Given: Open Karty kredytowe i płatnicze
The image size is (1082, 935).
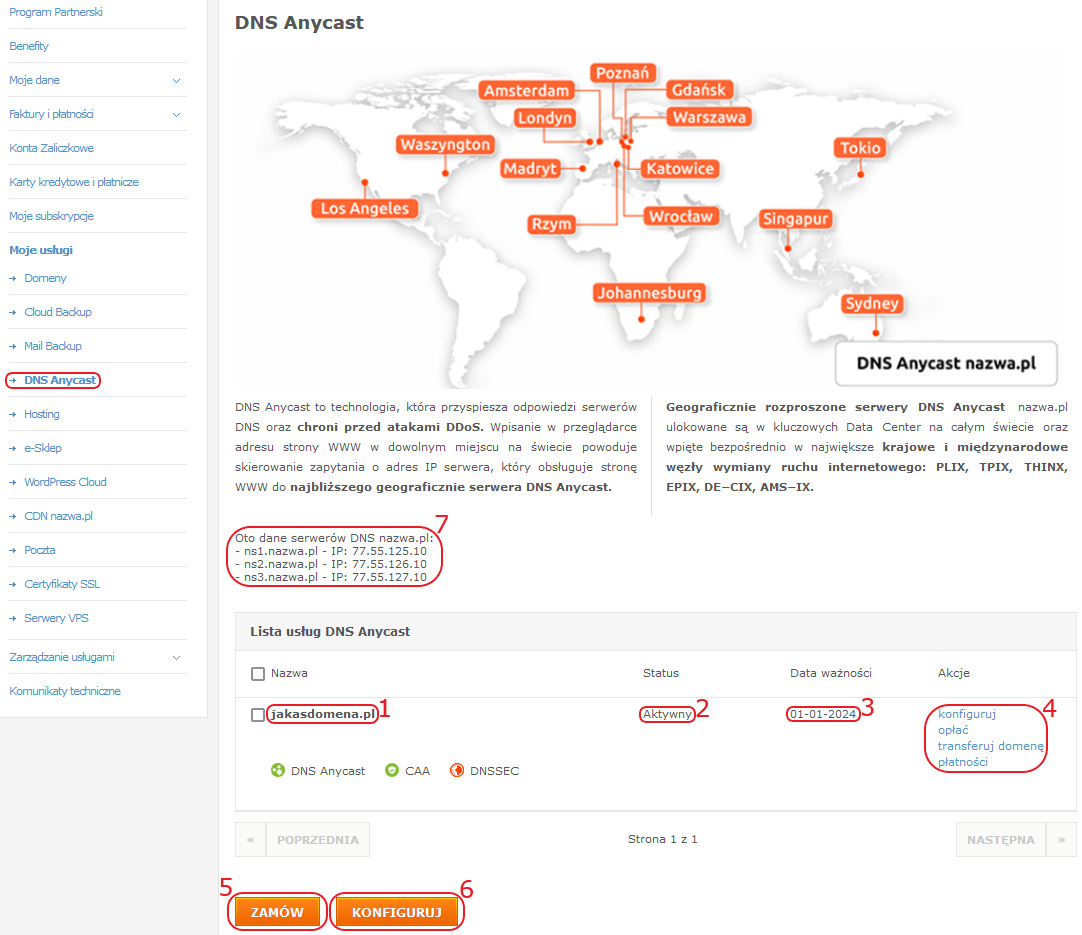Looking at the screenshot, I should [x=74, y=182].
